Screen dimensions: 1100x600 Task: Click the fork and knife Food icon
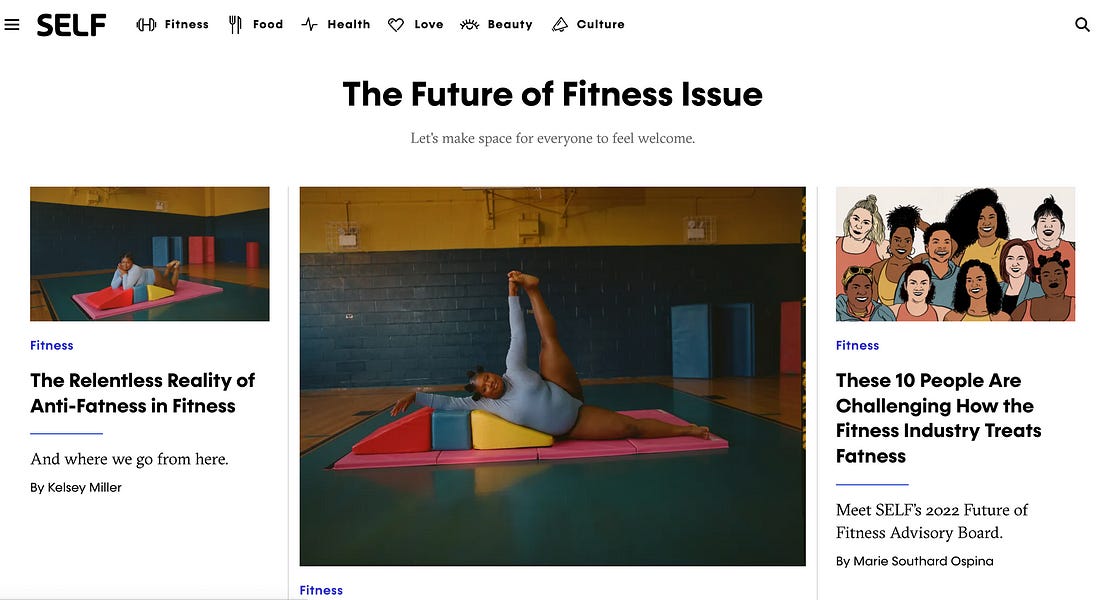click(235, 25)
